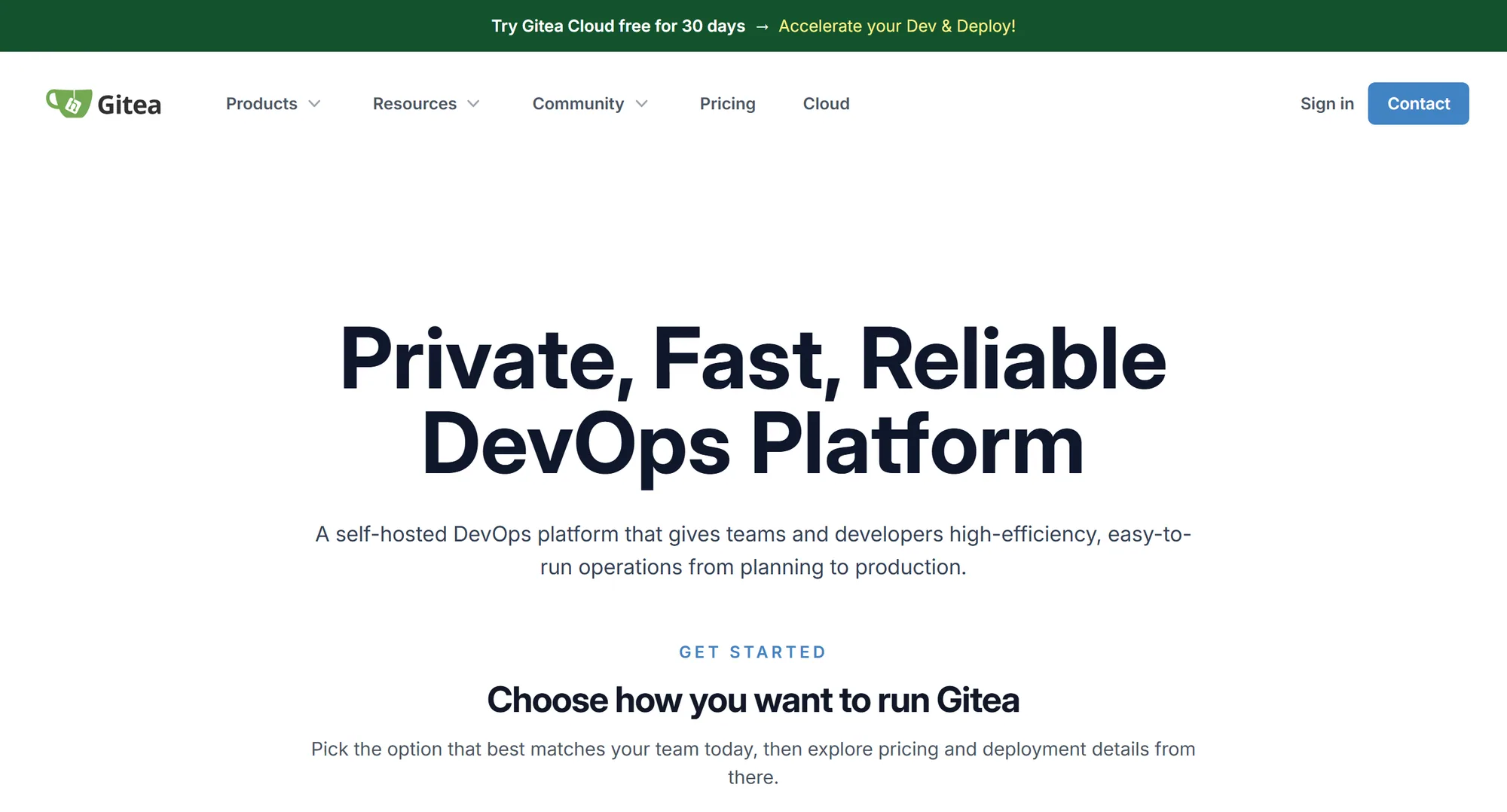This screenshot has height=812, width=1507.
Task: Expand the chevron next to Community
Action: [x=642, y=103]
